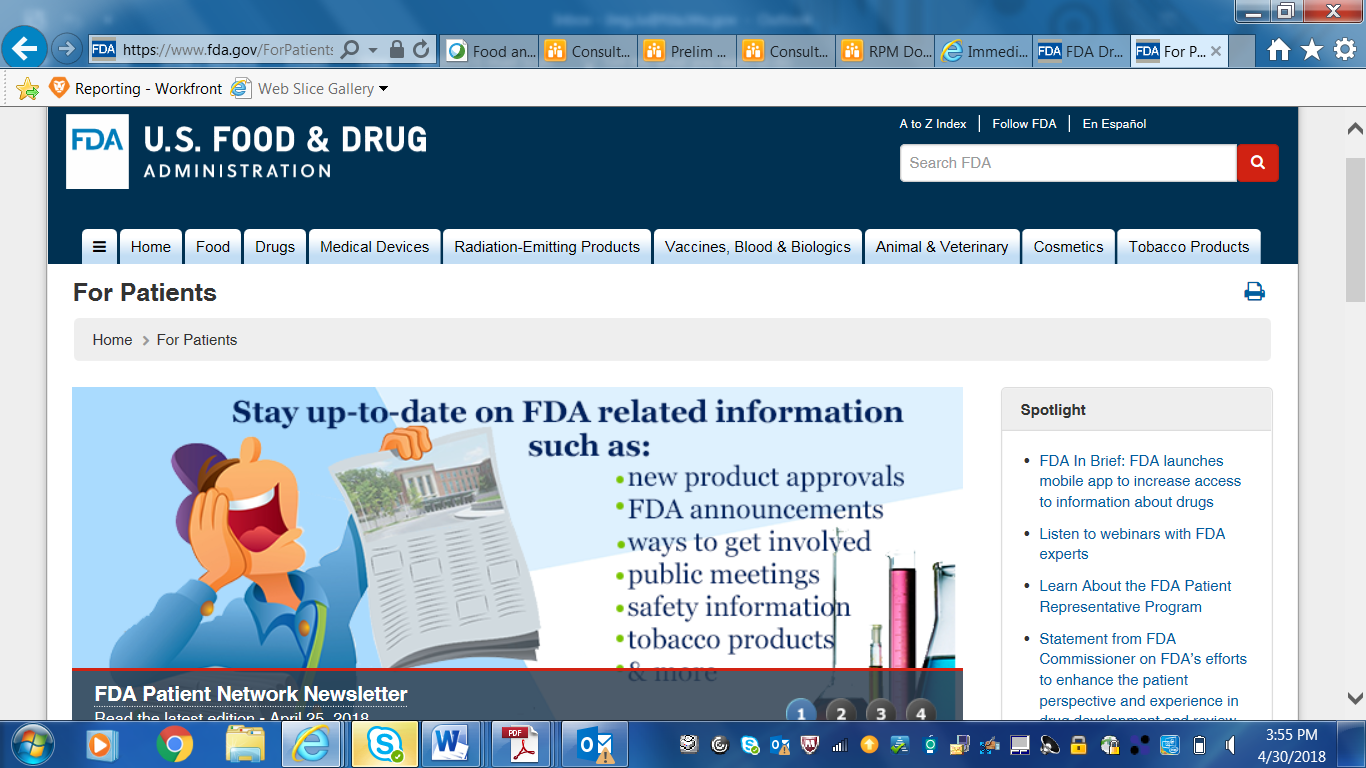The height and width of the screenshot is (768, 1366).
Task: Submit search with the red magnifier button
Action: 1258,163
